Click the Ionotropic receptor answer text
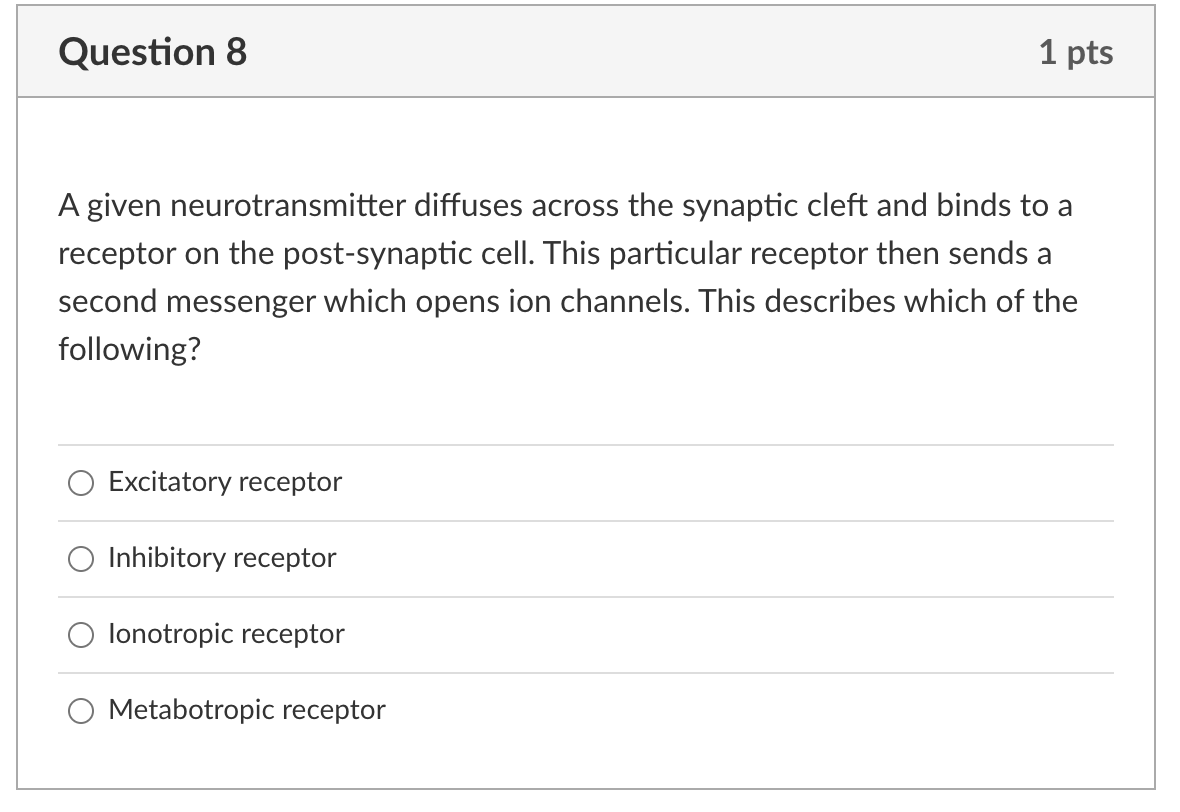This screenshot has height=812, width=1180. 225,634
